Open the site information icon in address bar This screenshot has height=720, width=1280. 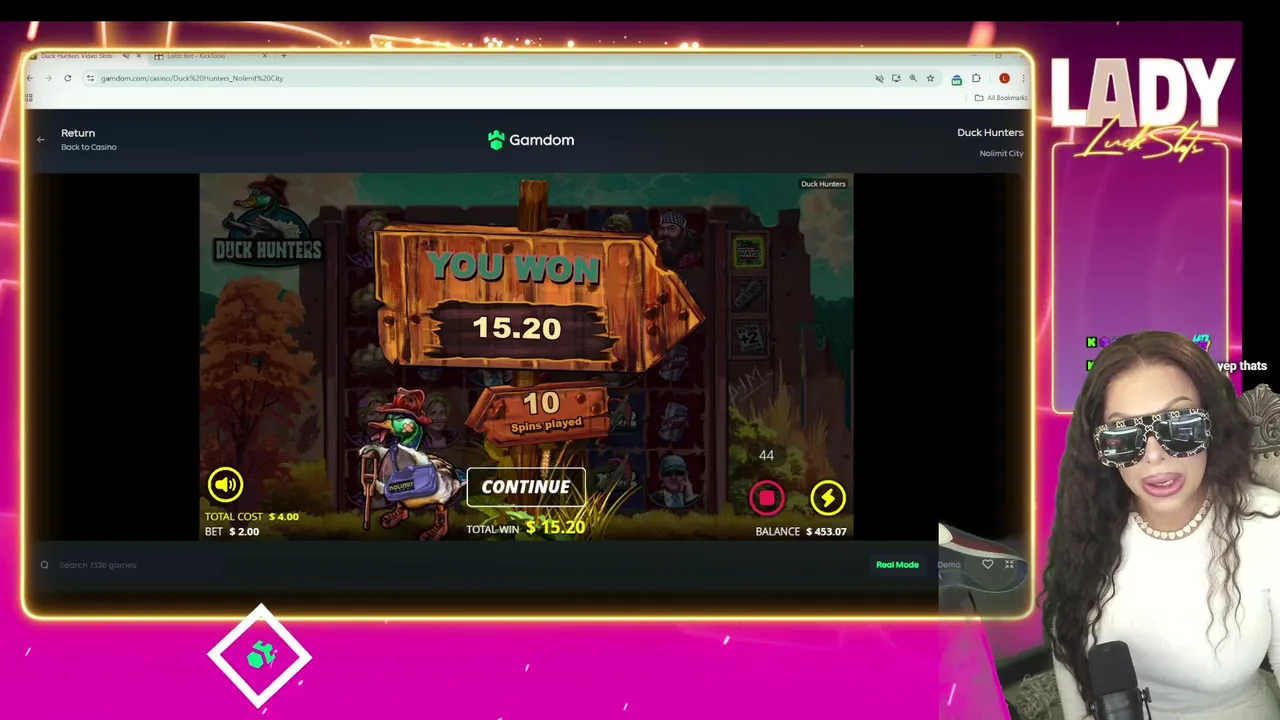coord(90,78)
